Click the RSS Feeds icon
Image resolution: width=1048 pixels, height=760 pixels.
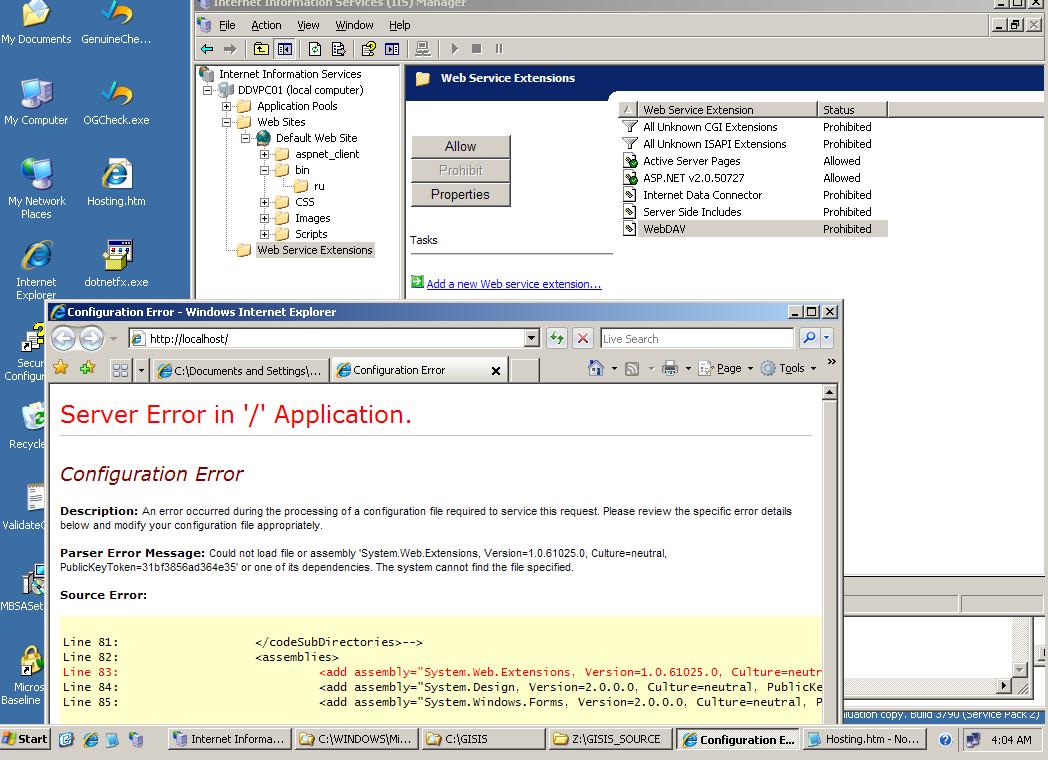pyautogui.click(x=632, y=369)
